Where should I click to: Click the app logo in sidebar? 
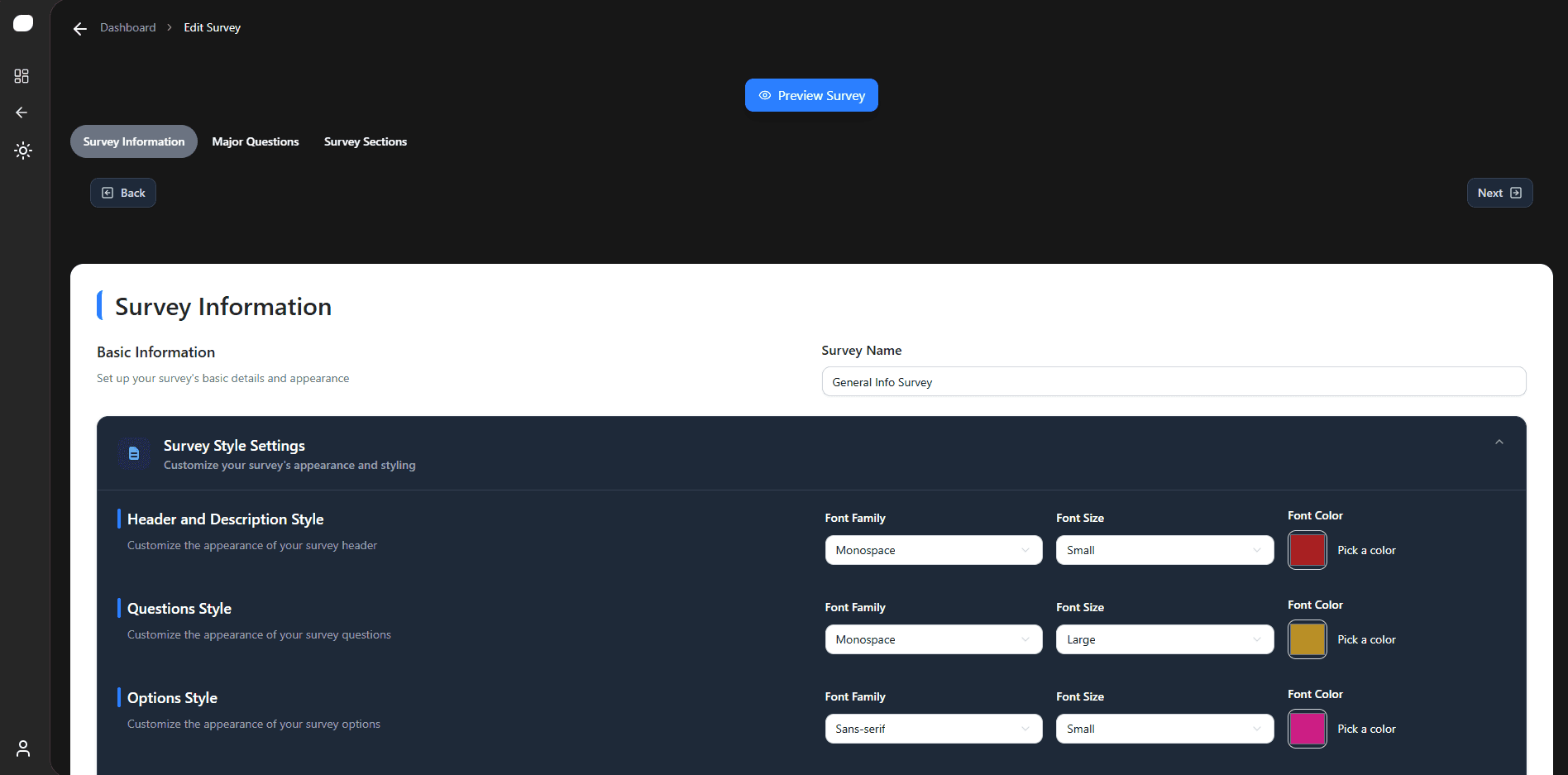coord(23,23)
